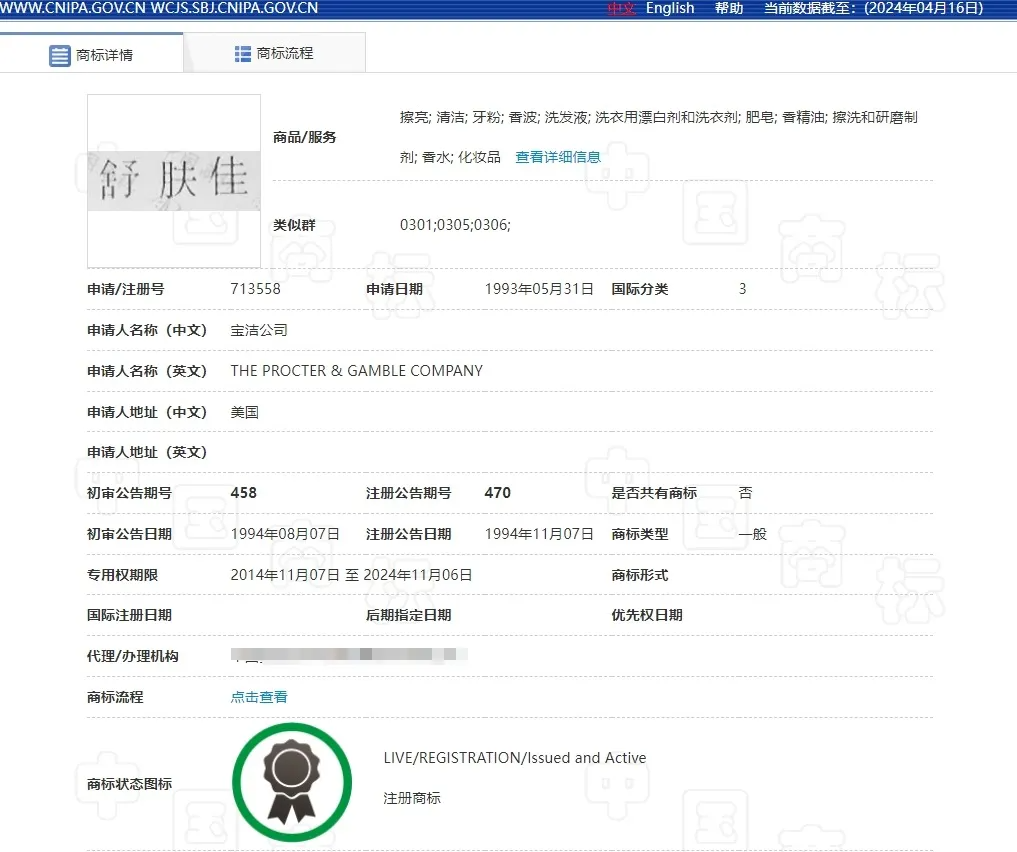Click trademark type value 一般
The height and width of the screenshot is (852, 1017).
coord(752,534)
